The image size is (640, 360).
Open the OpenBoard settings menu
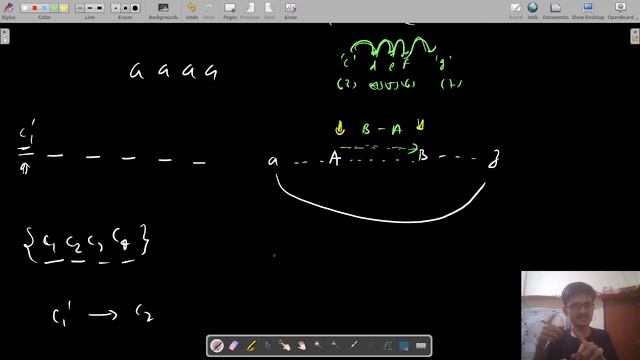[620, 10]
